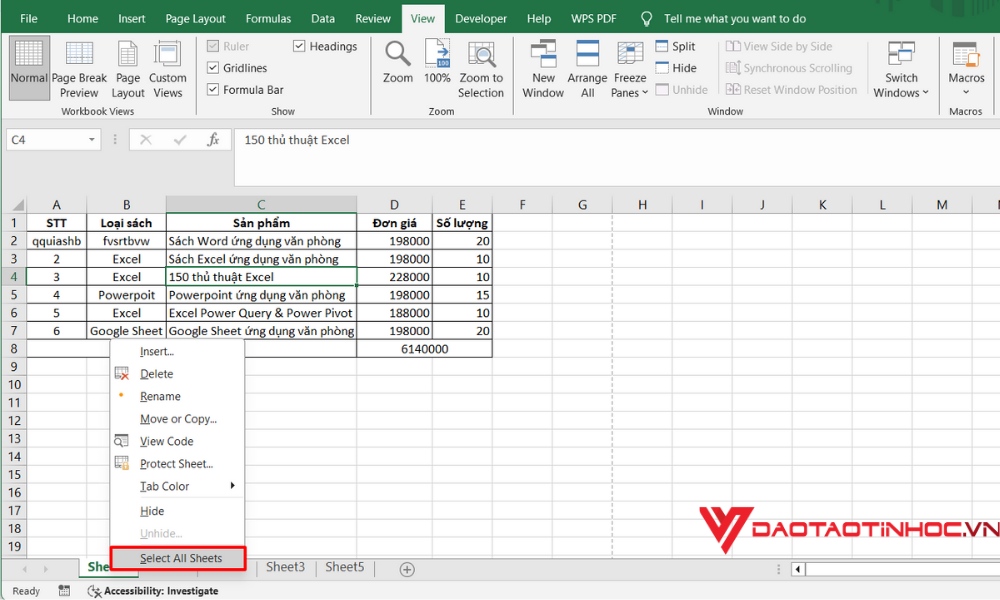
Task: Open the Tab Color submenu
Action: [166, 487]
